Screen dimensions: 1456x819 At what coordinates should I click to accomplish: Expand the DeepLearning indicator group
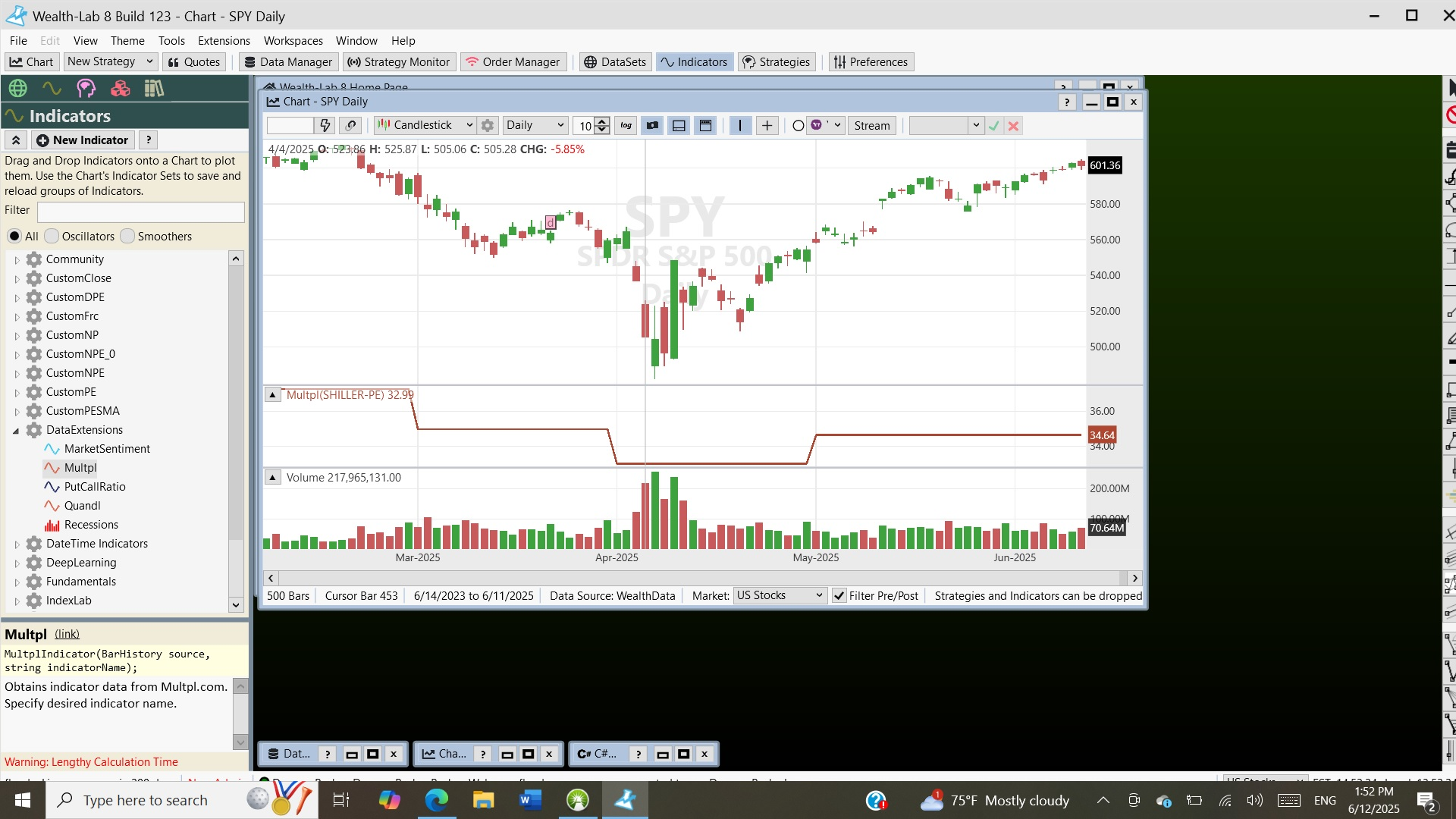click(17, 563)
